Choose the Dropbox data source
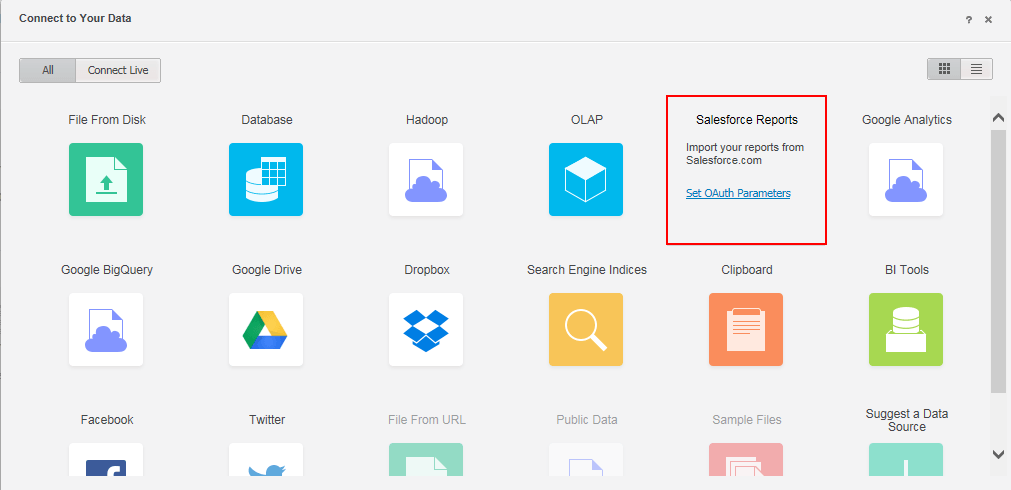 click(x=426, y=329)
